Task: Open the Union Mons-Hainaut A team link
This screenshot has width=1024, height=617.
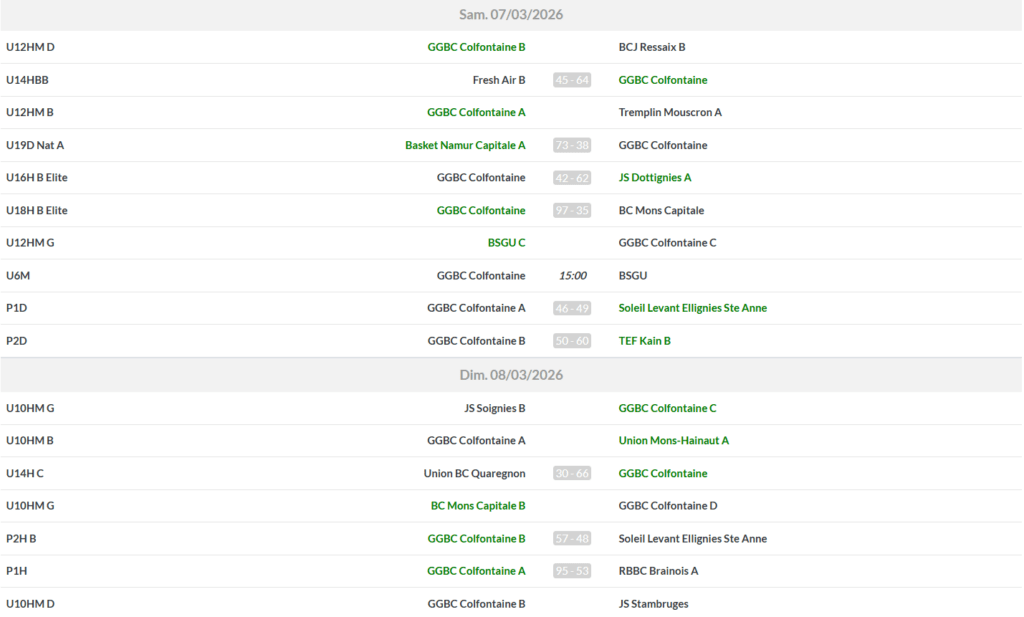Action: click(674, 440)
